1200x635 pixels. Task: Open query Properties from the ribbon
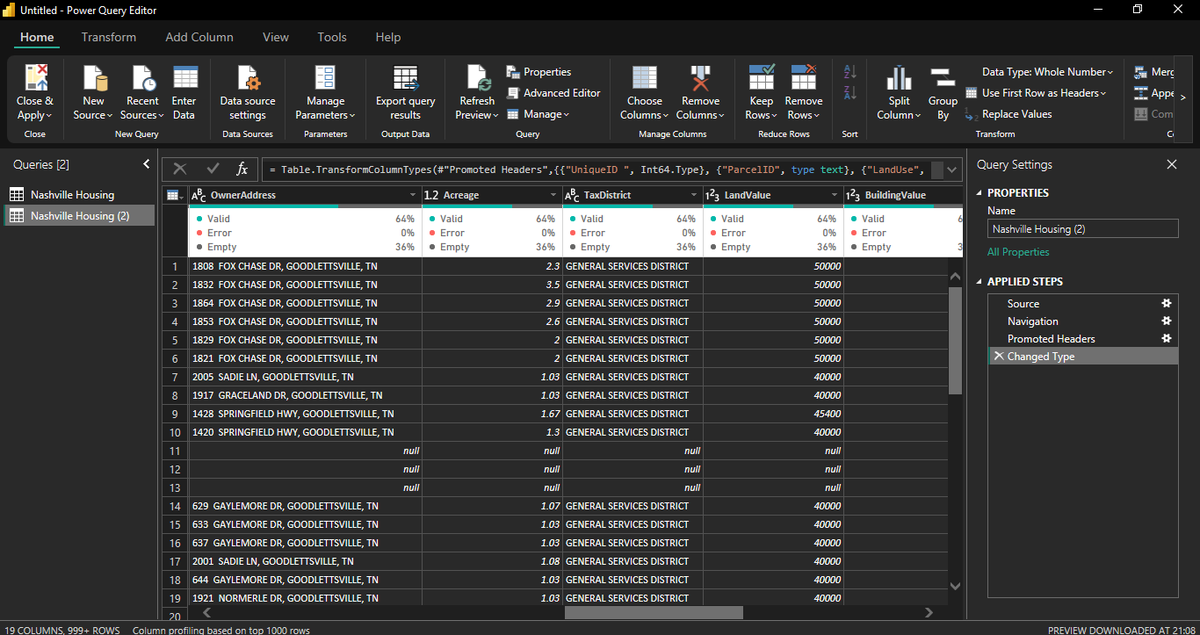[x=539, y=72]
